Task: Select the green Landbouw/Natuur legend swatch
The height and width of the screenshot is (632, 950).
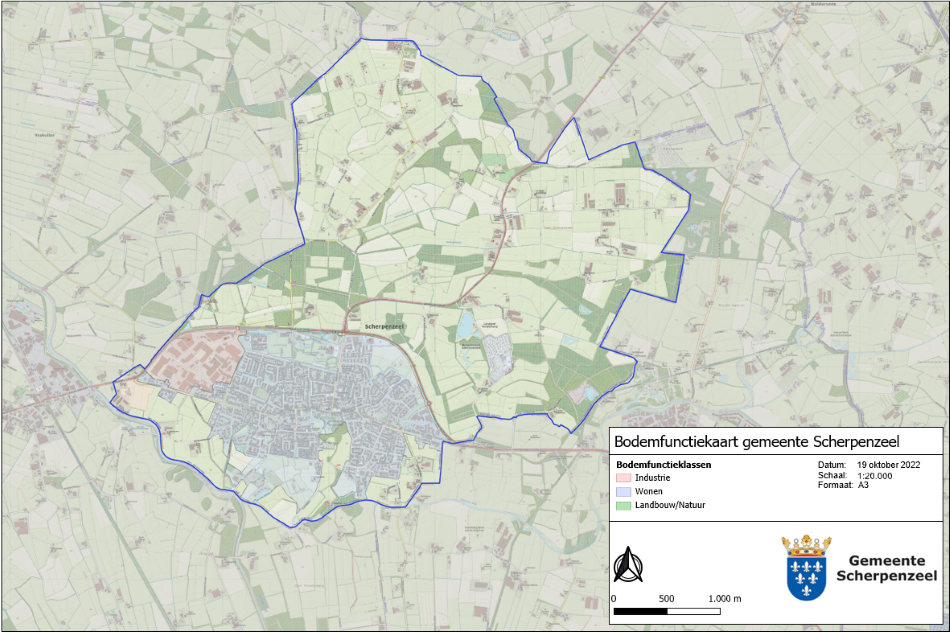Action: coord(622,506)
